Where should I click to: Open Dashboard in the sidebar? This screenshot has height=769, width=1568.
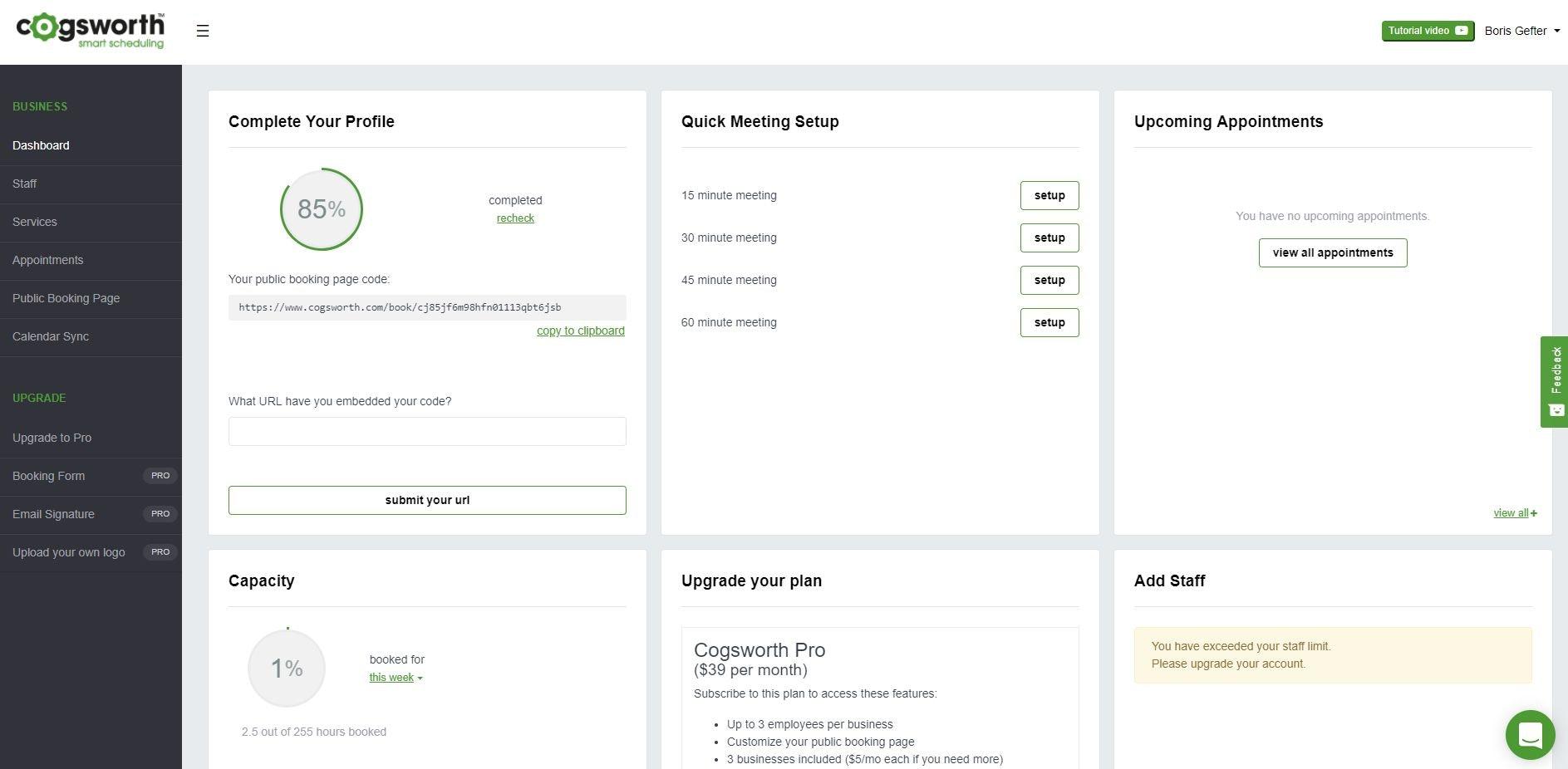click(x=91, y=145)
